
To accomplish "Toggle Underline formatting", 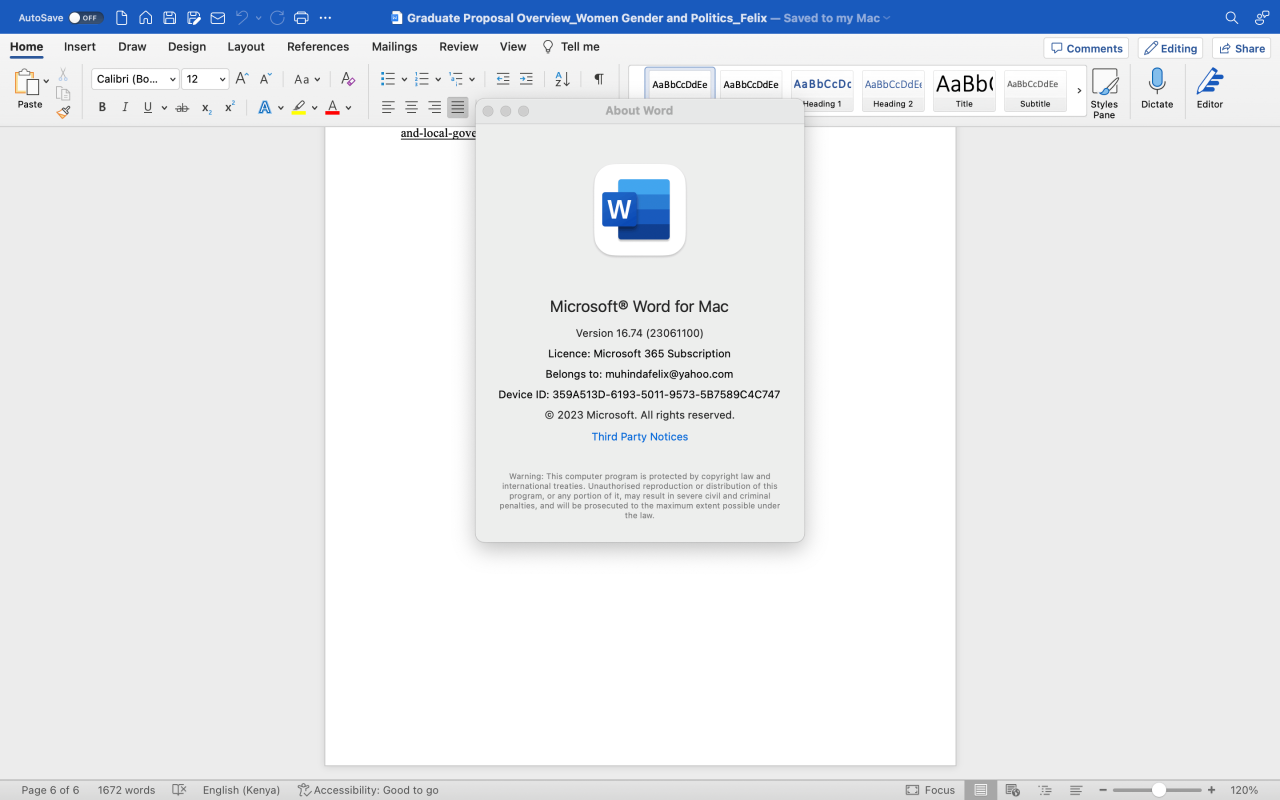I will pyautogui.click(x=148, y=107).
